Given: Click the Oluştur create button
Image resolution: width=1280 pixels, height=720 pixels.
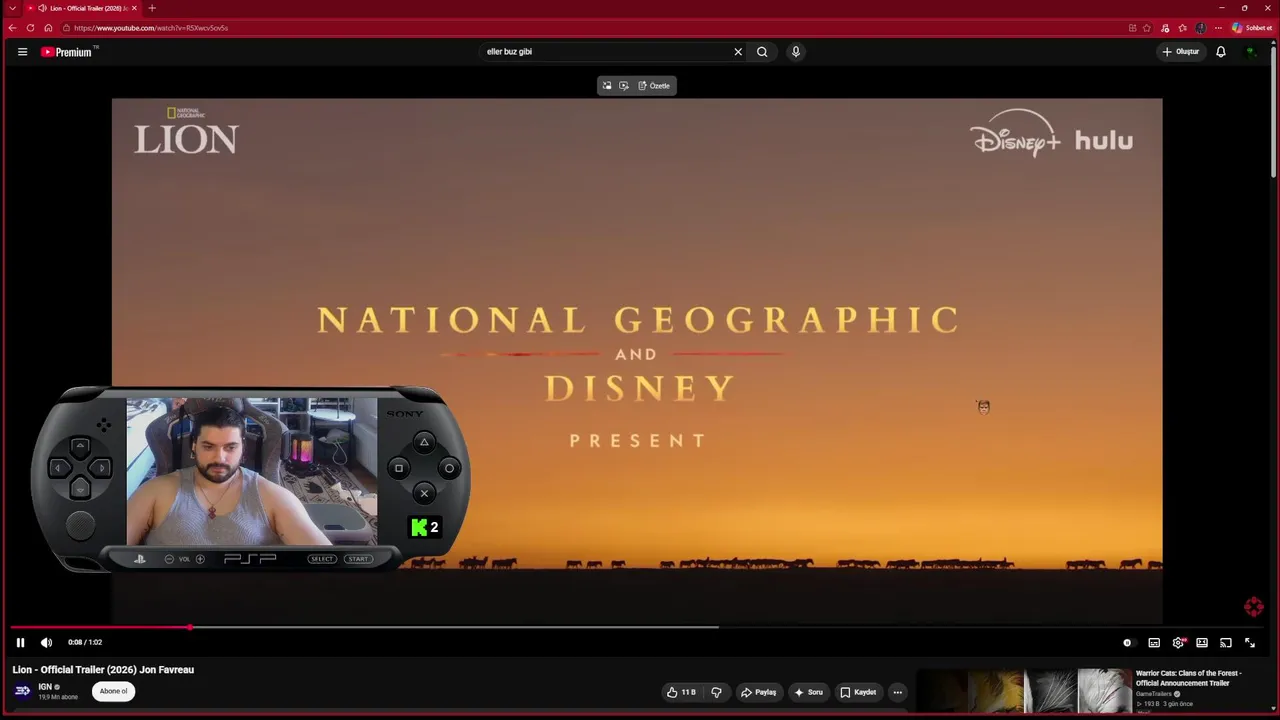Looking at the screenshot, I should click(x=1180, y=52).
